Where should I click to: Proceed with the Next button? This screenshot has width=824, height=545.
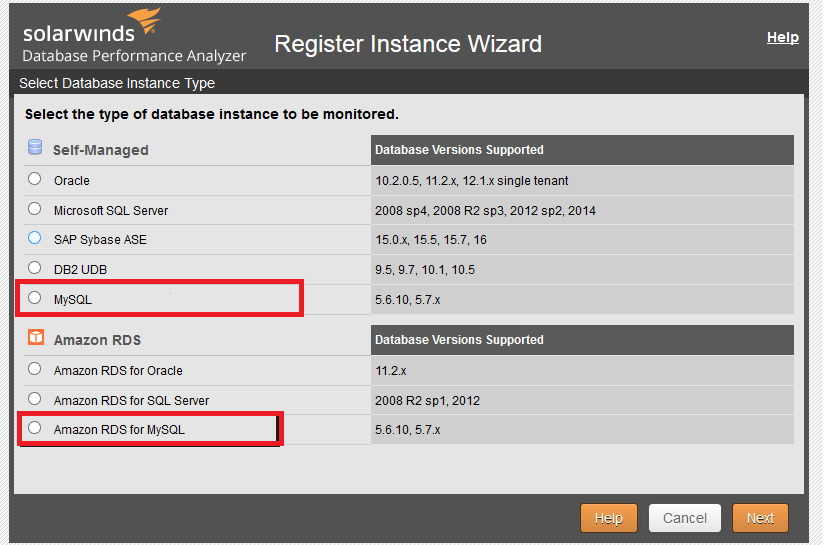click(760, 518)
